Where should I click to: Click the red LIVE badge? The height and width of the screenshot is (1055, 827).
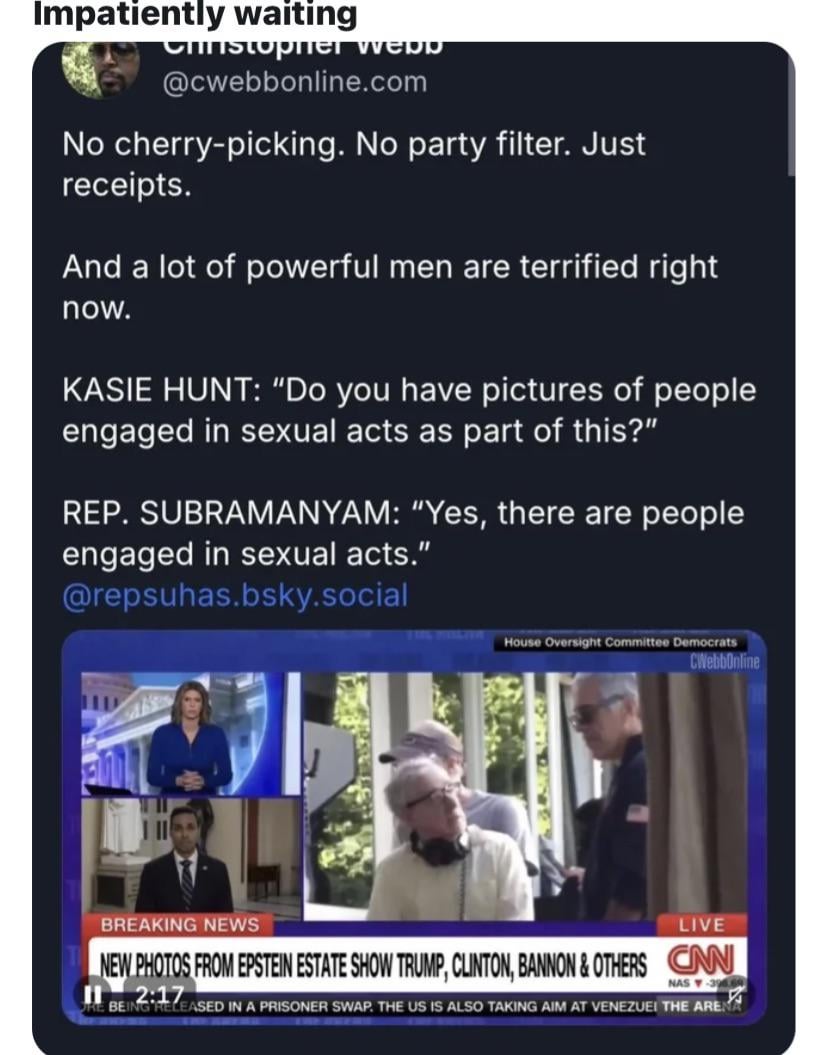[x=701, y=925]
